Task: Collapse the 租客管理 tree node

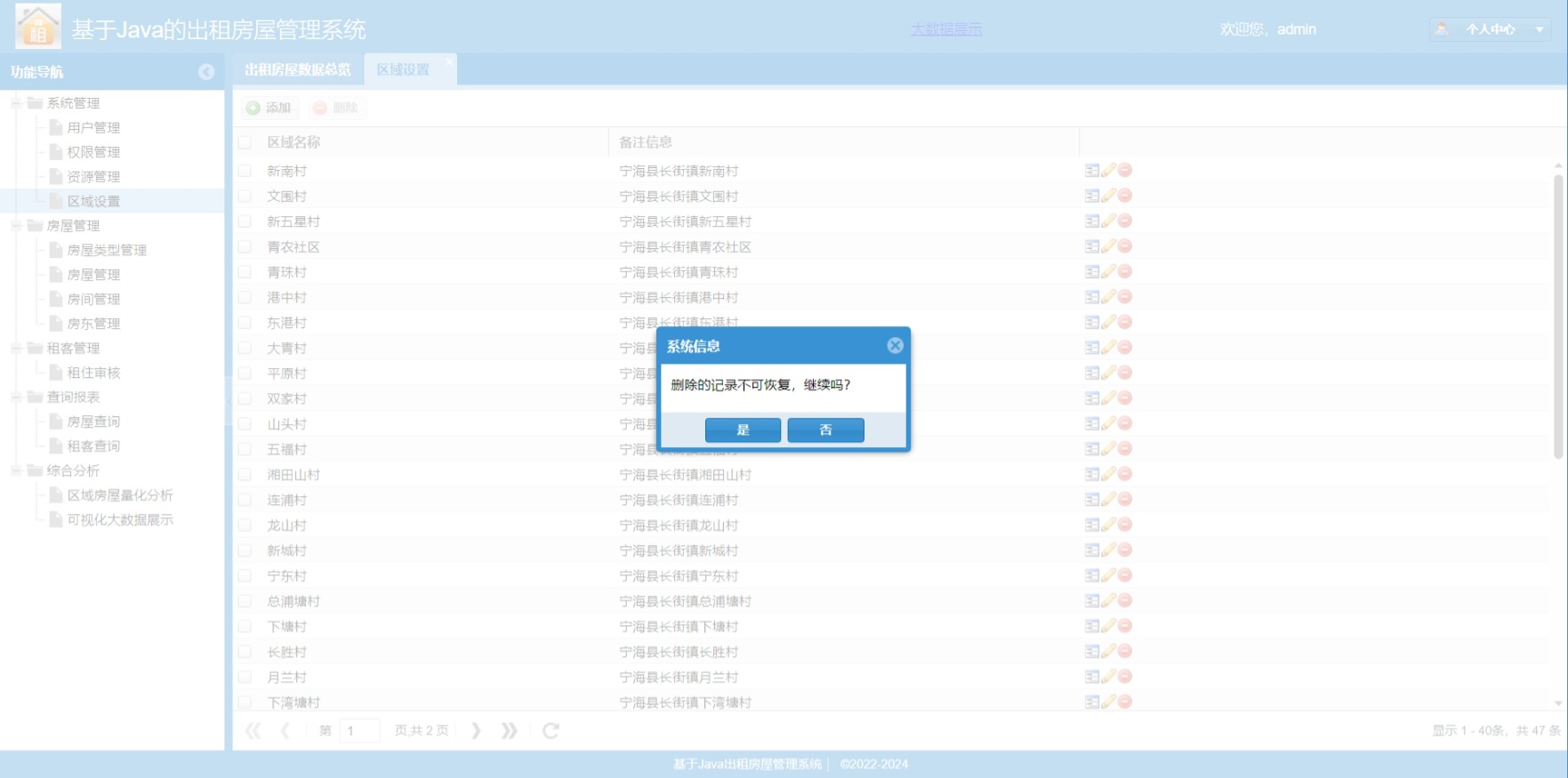Action: point(16,348)
